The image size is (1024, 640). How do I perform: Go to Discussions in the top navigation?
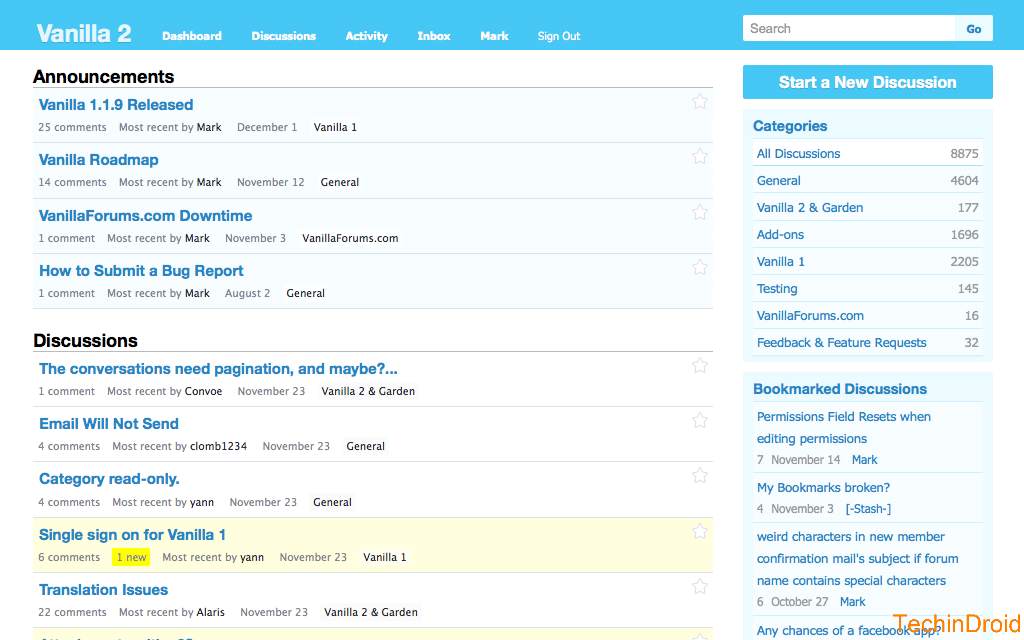pos(283,36)
